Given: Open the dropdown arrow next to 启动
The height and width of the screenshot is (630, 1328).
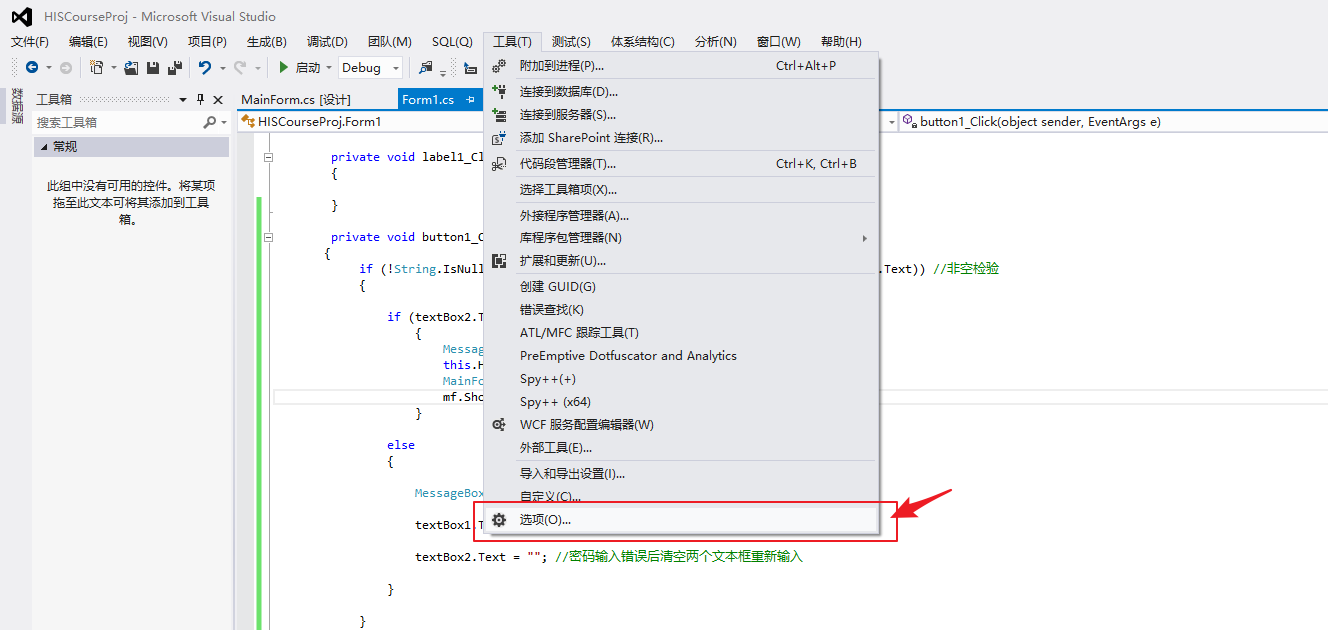Looking at the screenshot, I should (329, 68).
